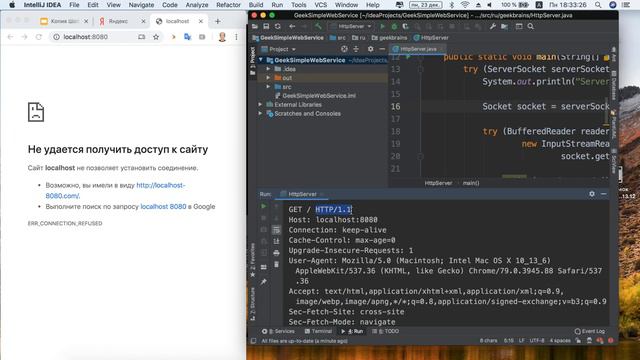The width and height of the screenshot is (640, 360).
Task: Click the Save All icon in toolbar
Action: (266, 27)
